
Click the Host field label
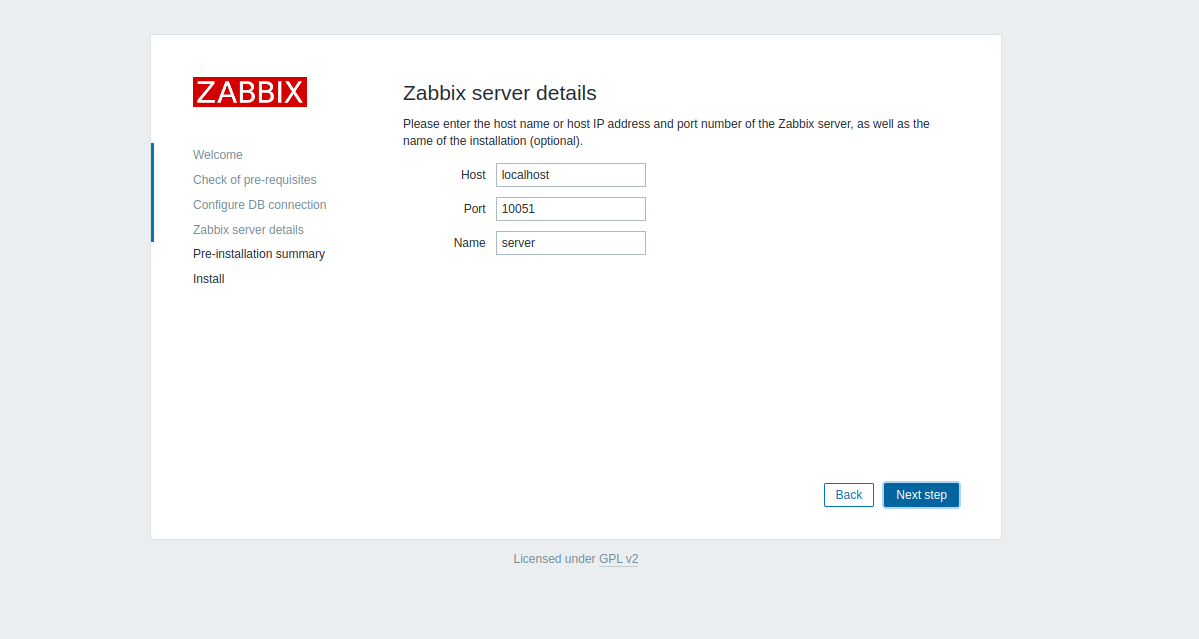click(x=473, y=175)
